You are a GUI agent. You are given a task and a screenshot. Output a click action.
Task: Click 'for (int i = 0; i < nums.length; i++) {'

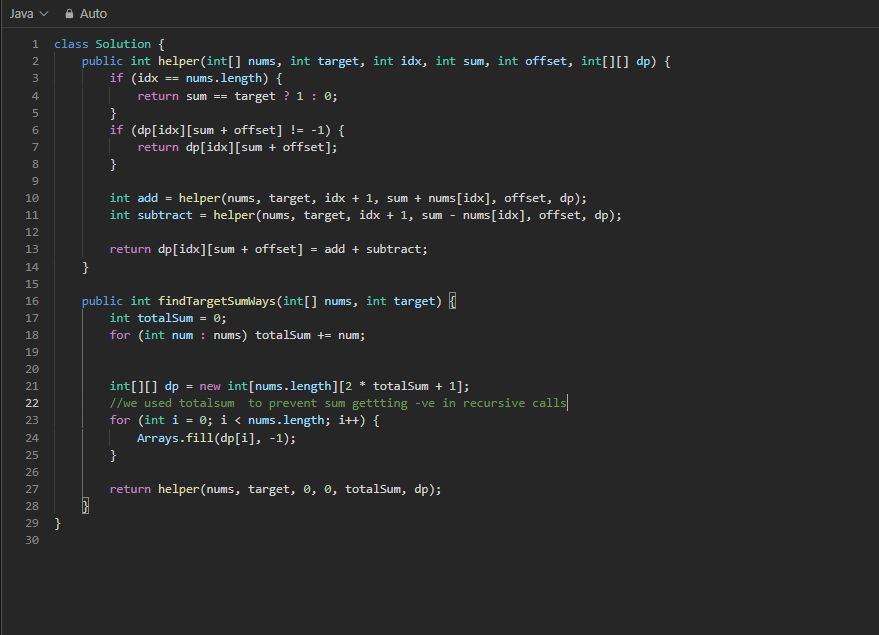(x=244, y=420)
